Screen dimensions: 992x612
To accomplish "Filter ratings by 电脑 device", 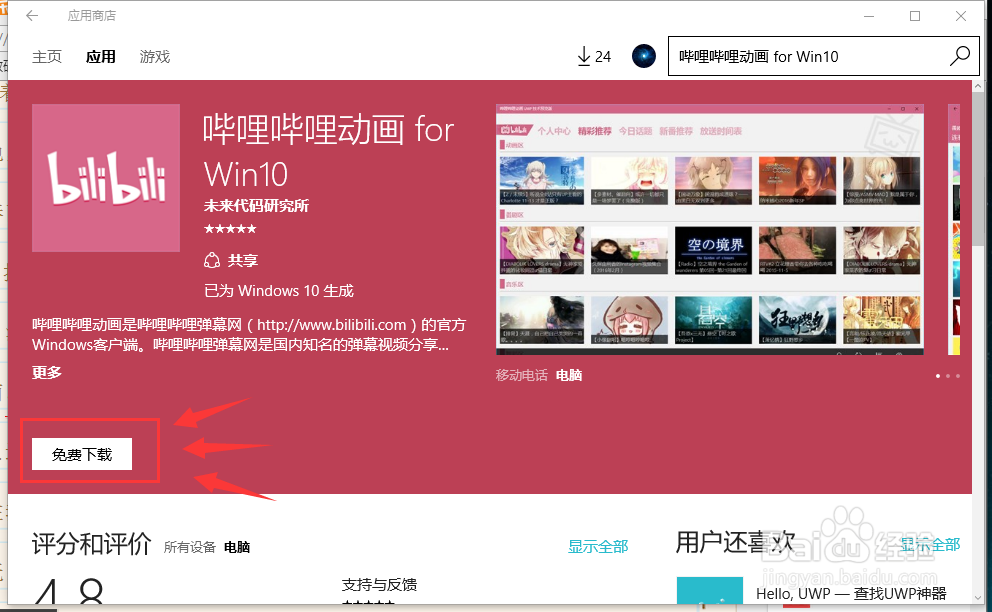I will [x=235, y=548].
